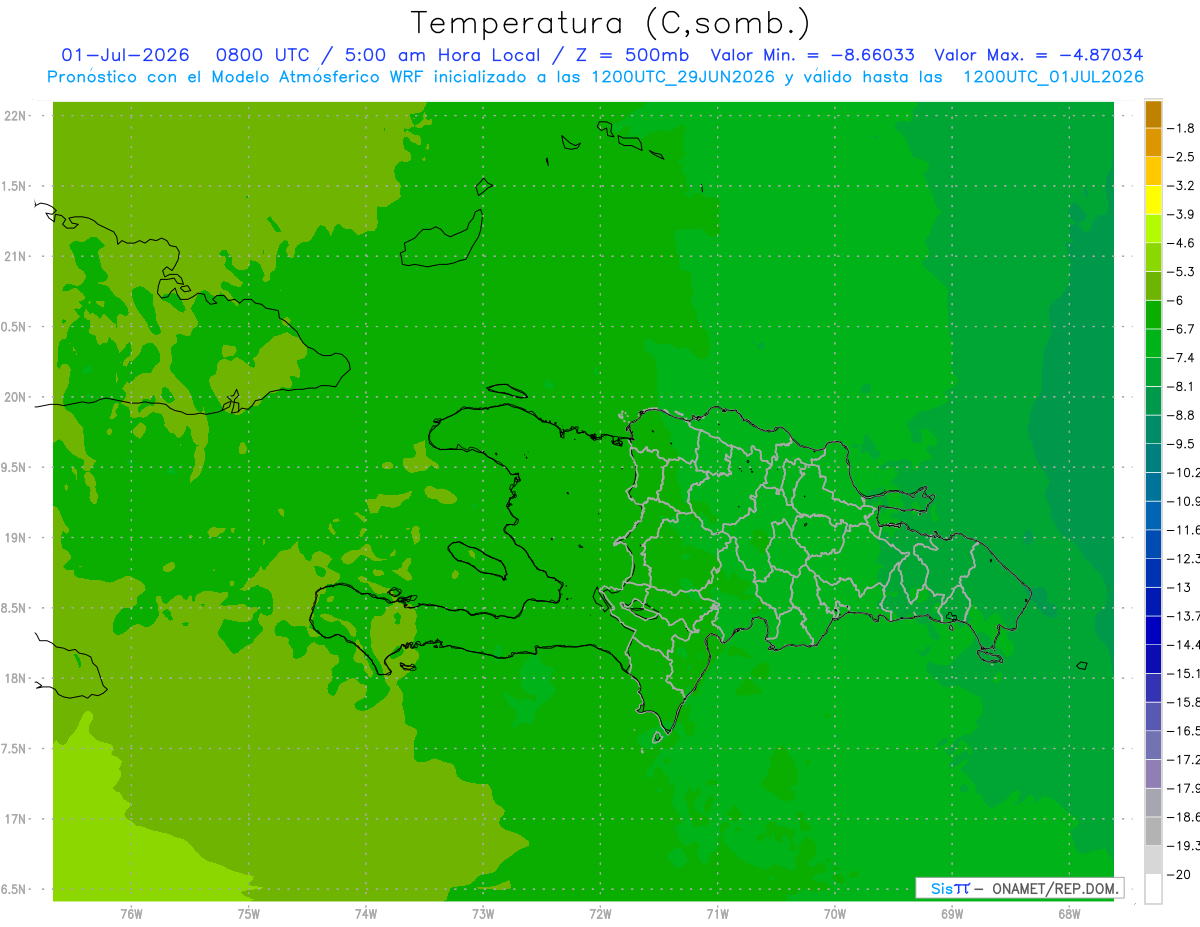Click the 'ONAMET/REP.DOM.' credit box
Image resolution: width=1200 pixels, height=927 pixels.
tap(1019, 888)
